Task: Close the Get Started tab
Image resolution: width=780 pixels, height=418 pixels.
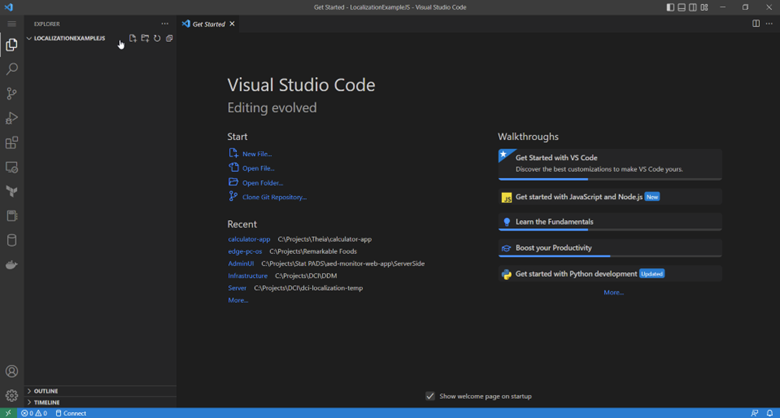Action: tap(232, 24)
